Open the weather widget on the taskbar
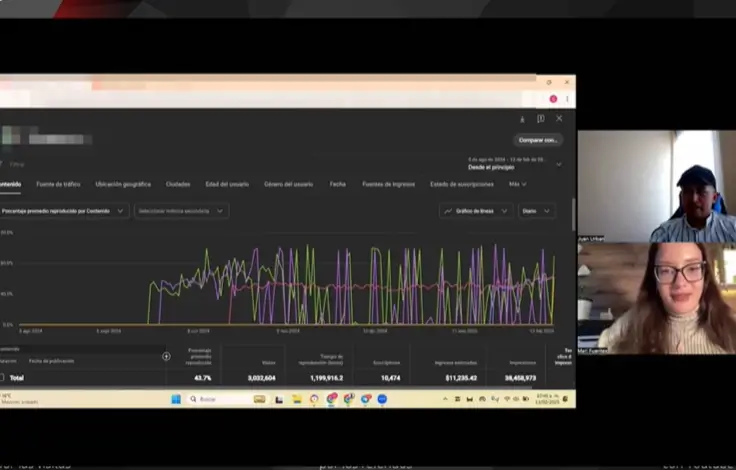Image resolution: width=736 pixels, height=470 pixels. click(20, 399)
